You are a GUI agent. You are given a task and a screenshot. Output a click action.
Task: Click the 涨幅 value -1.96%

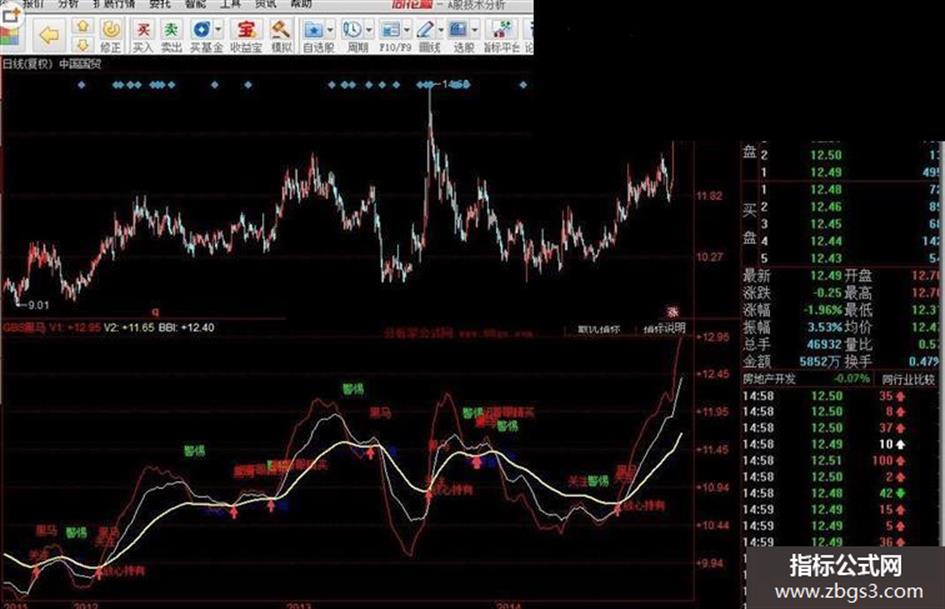823,310
